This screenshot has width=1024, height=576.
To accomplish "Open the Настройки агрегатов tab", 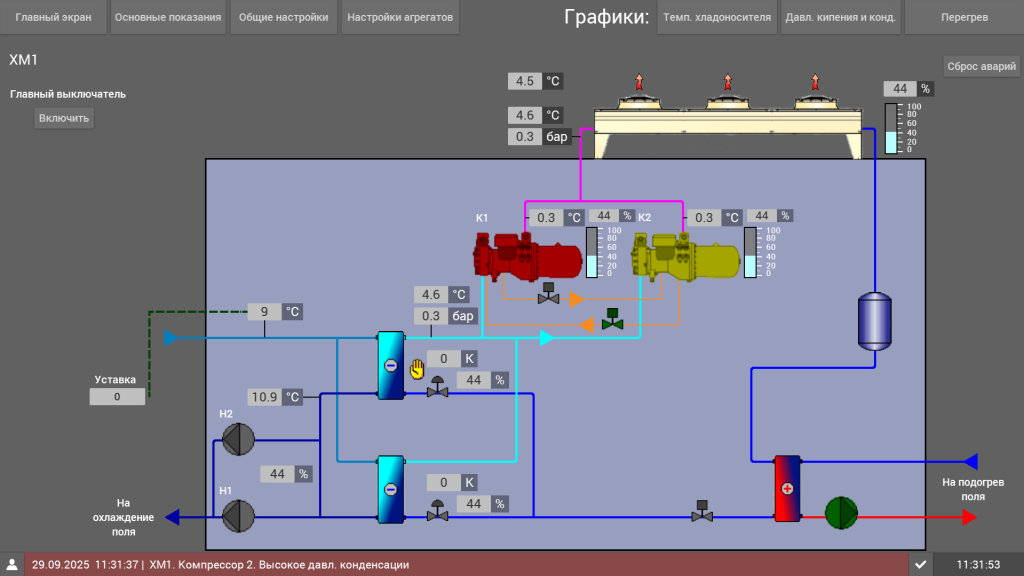I will click(x=399, y=16).
